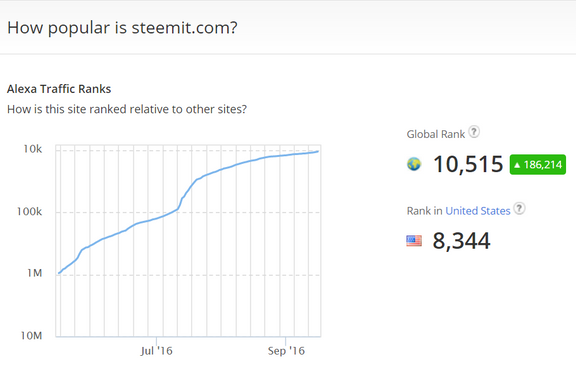
Task: Click the 'How popular is steemit.com?' title
Action: (x=122, y=28)
